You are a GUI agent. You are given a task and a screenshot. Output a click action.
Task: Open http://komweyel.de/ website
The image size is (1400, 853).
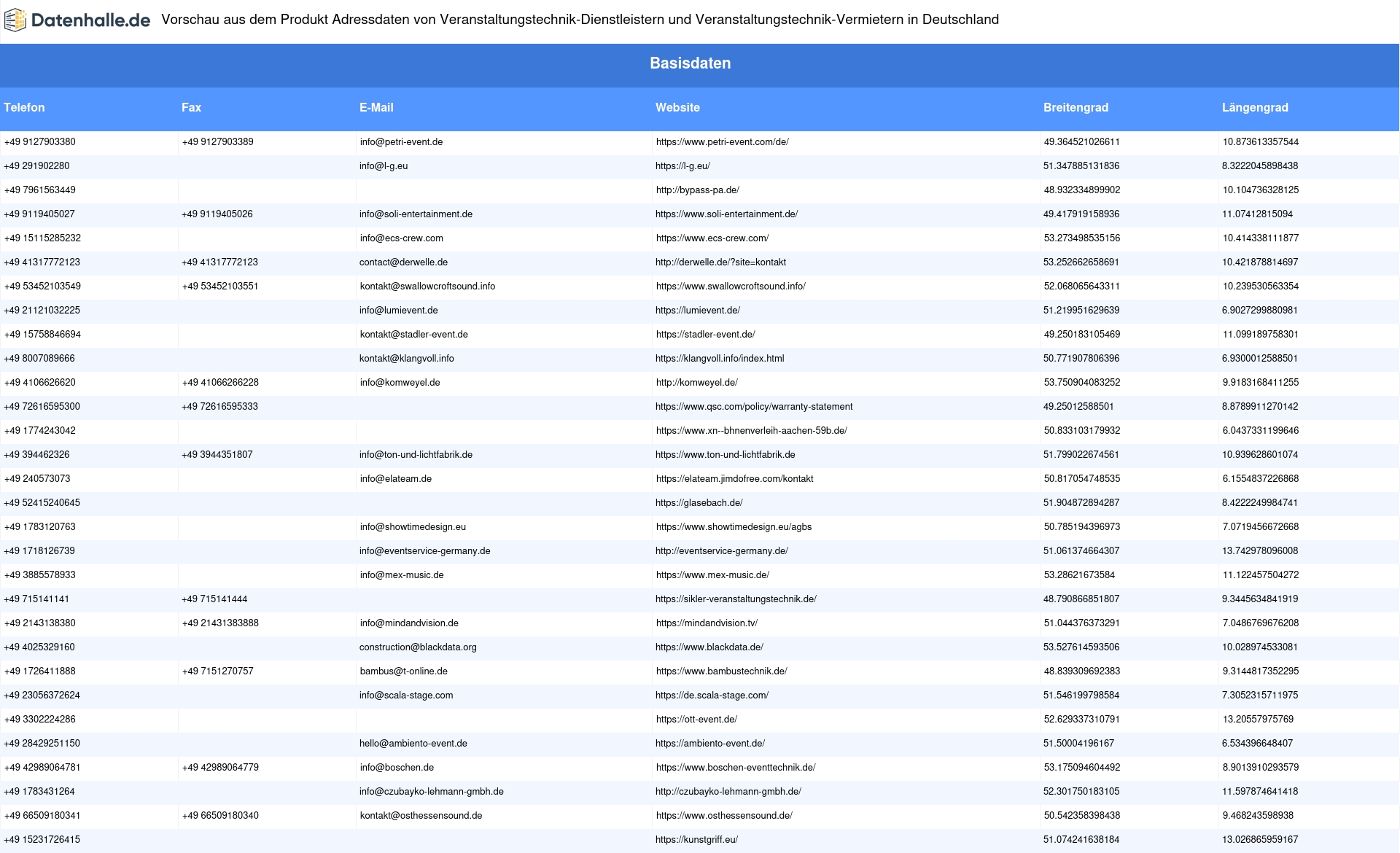(696, 383)
